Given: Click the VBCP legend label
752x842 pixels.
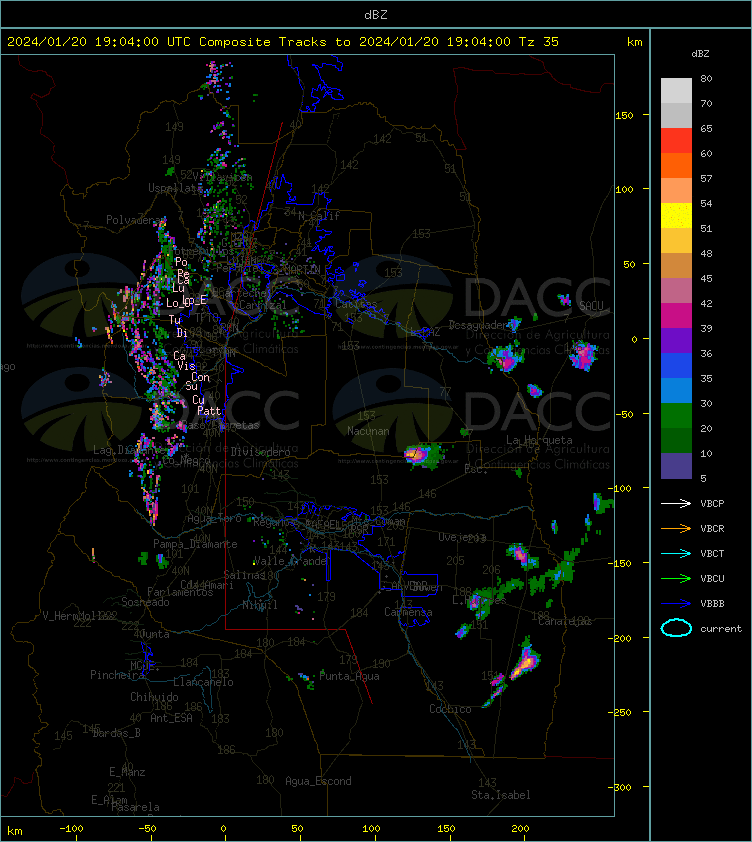Looking at the screenshot, I should [x=712, y=503].
